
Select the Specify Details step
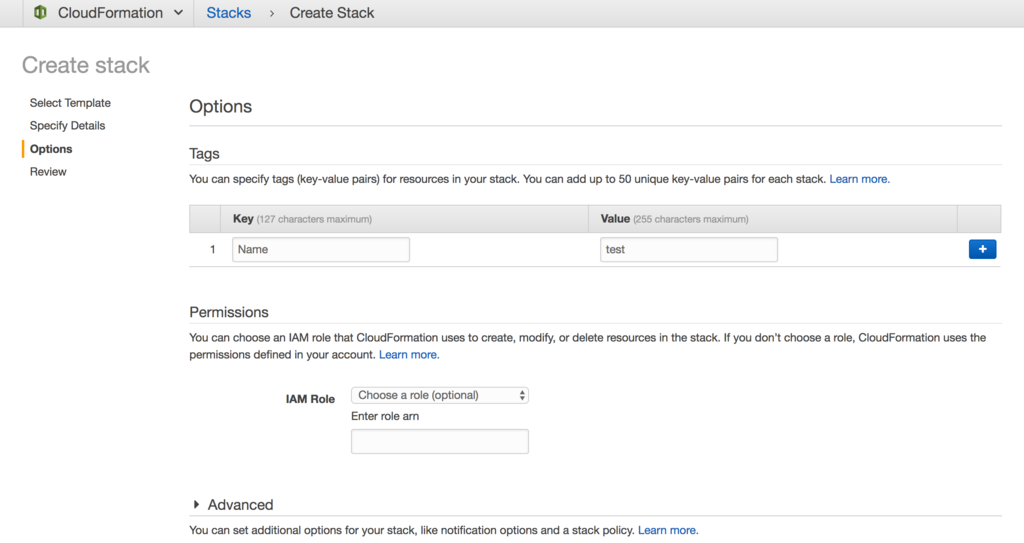[67, 125]
